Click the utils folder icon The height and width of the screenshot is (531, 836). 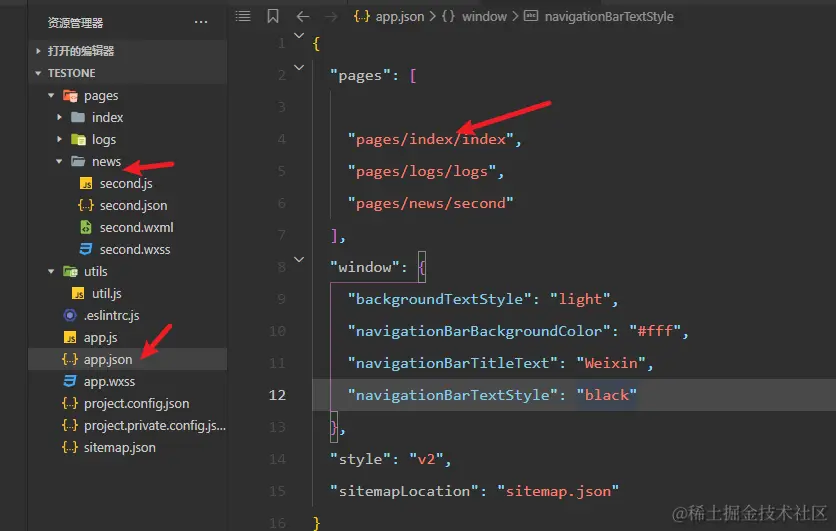pos(70,271)
